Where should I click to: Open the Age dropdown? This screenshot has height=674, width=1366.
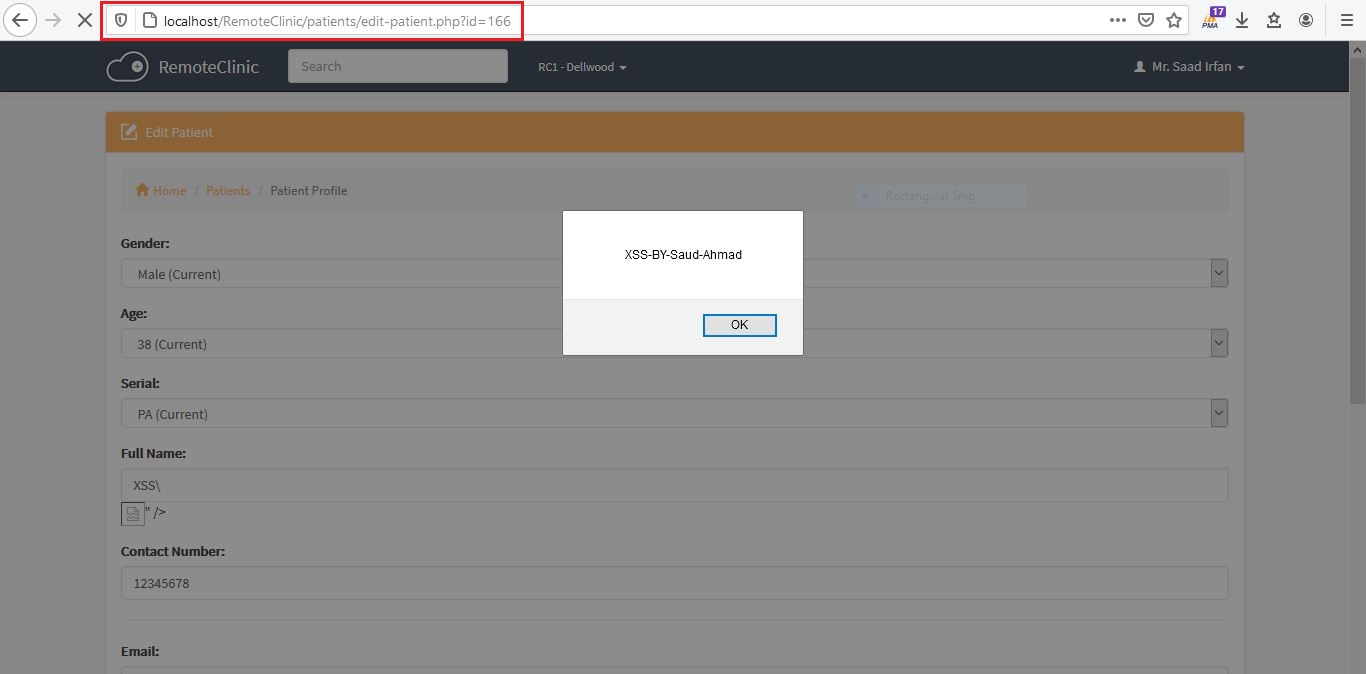click(674, 344)
